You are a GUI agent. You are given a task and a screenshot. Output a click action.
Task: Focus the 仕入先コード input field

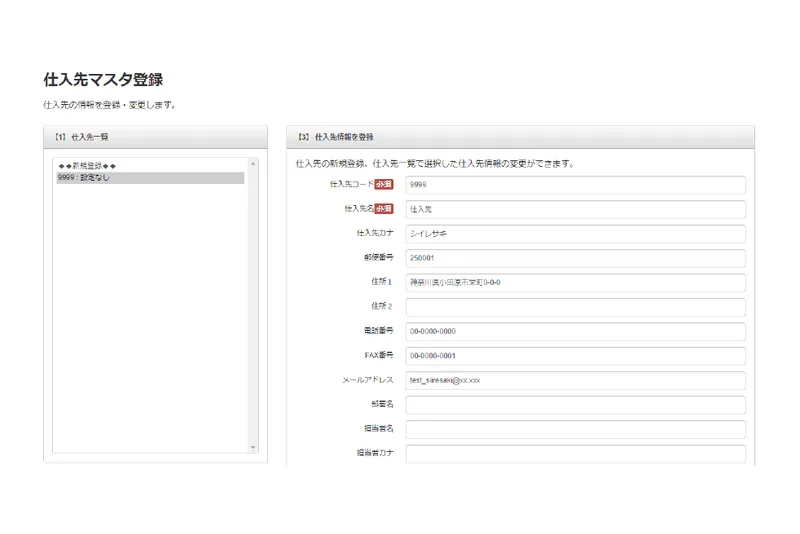(x=576, y=185)
